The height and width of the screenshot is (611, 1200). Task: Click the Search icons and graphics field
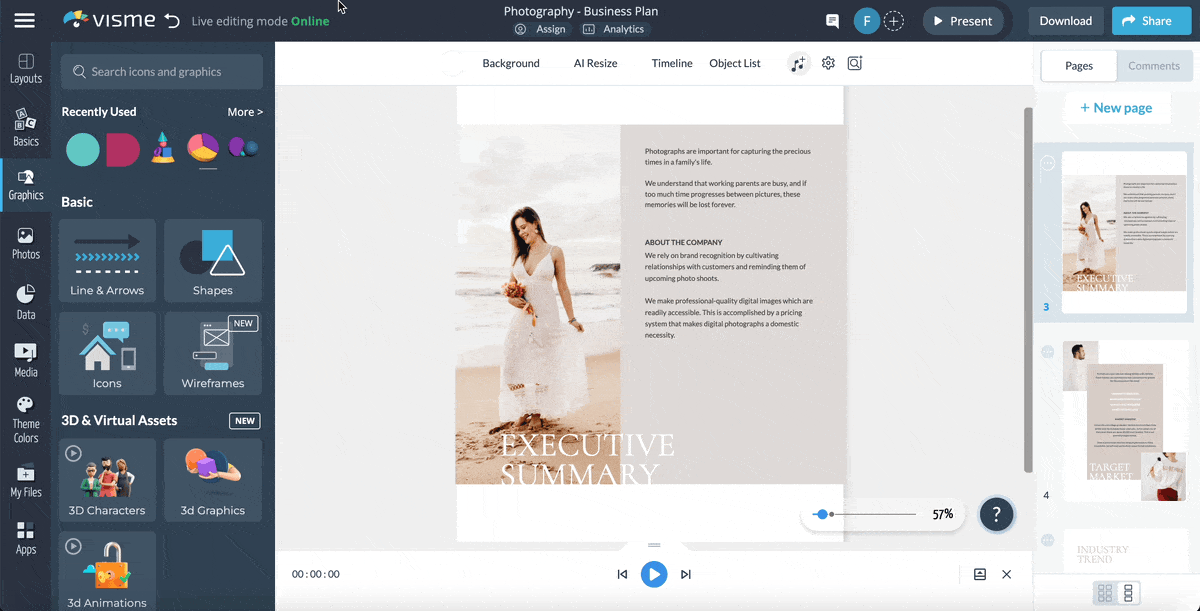tap(162, 72)
